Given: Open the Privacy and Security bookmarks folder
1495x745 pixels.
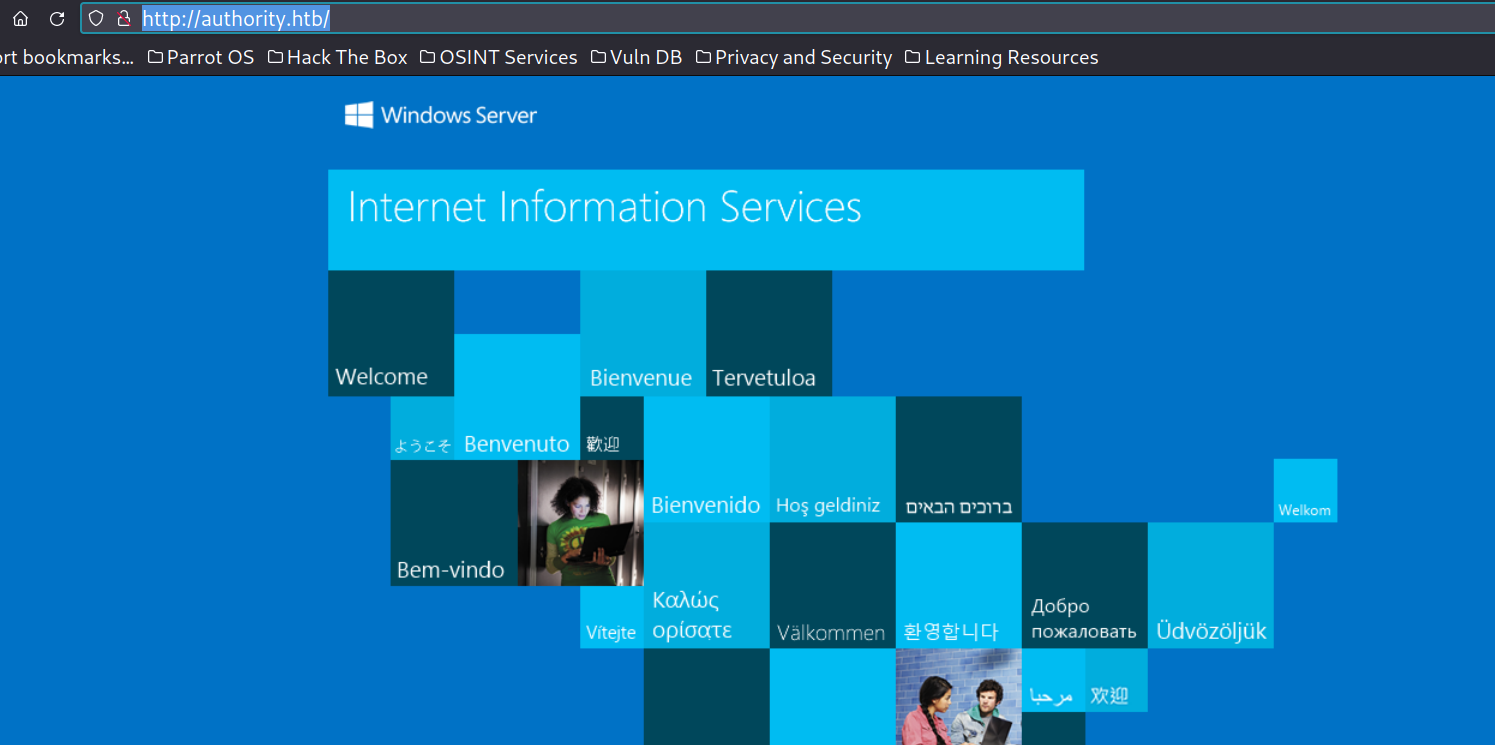Looking at the screenshot, I should point(794,57).
